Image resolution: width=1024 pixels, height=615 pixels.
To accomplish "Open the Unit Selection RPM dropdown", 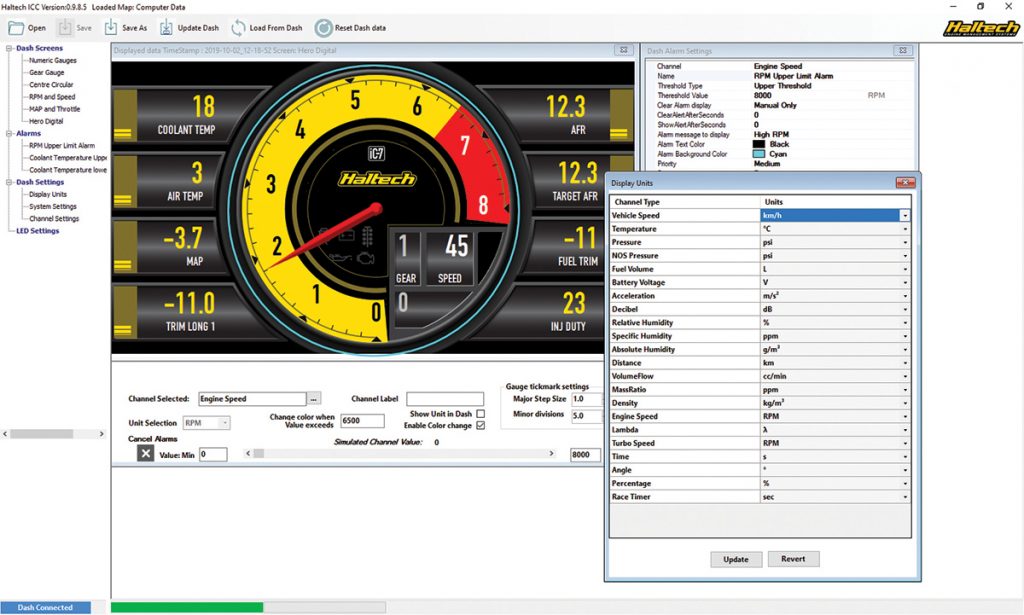I will [225, 423].
